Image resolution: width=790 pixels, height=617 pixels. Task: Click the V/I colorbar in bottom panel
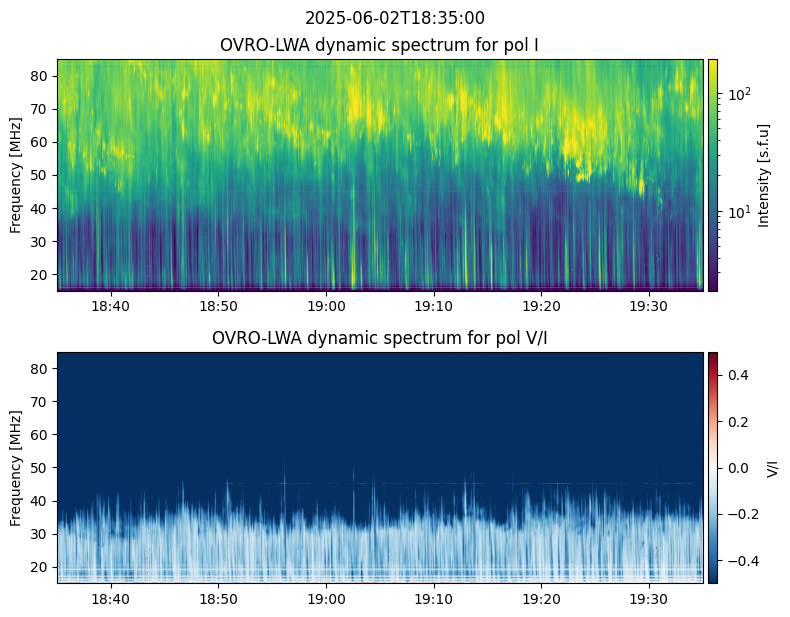coord(713,467)
